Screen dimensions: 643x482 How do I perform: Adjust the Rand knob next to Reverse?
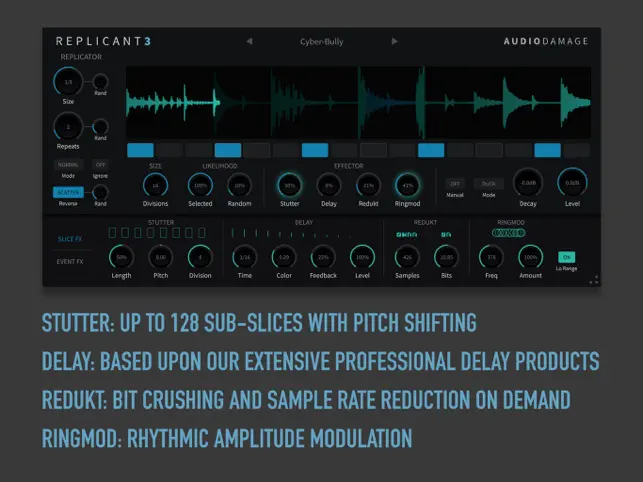pyautogui.click(x=100, y=192)
